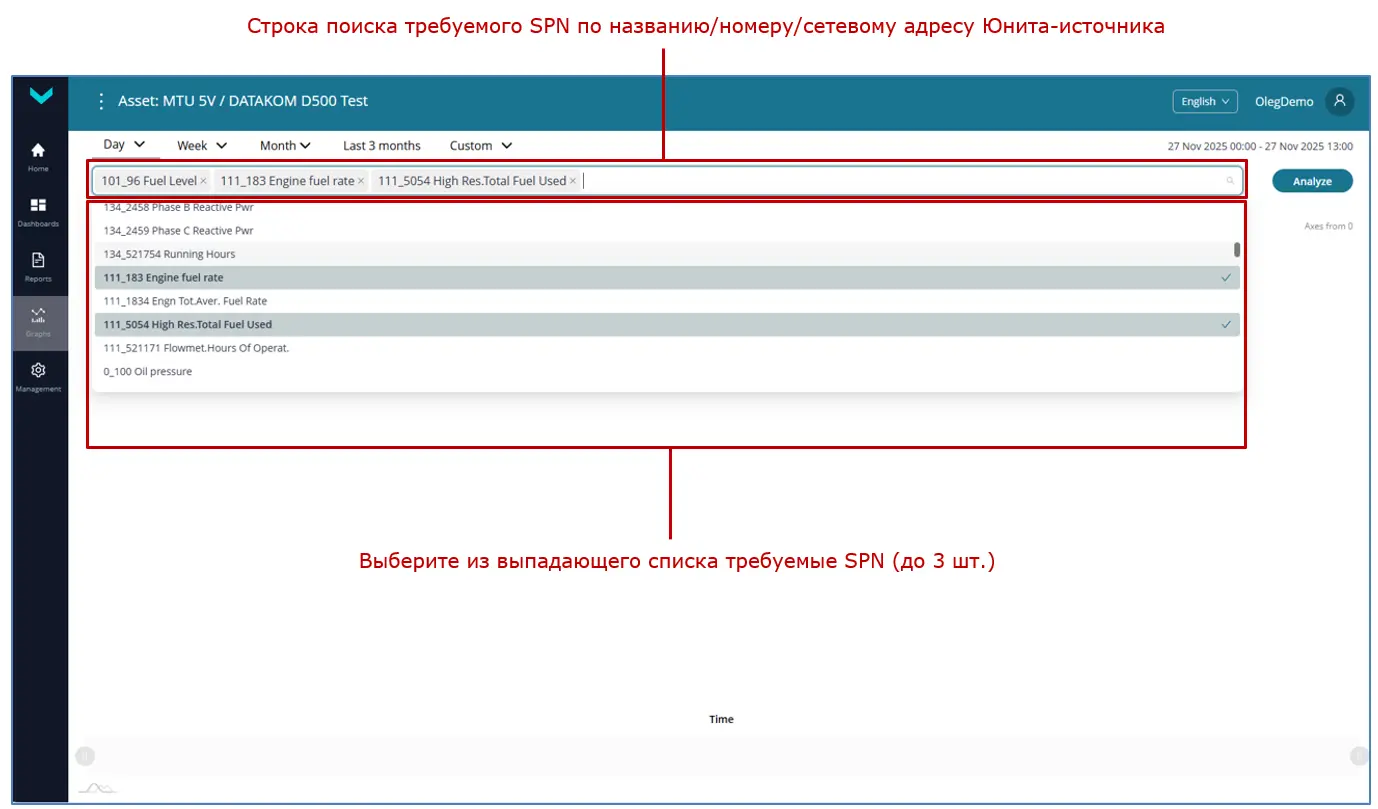Open the Day period dropdown

(x=123, y=144)
